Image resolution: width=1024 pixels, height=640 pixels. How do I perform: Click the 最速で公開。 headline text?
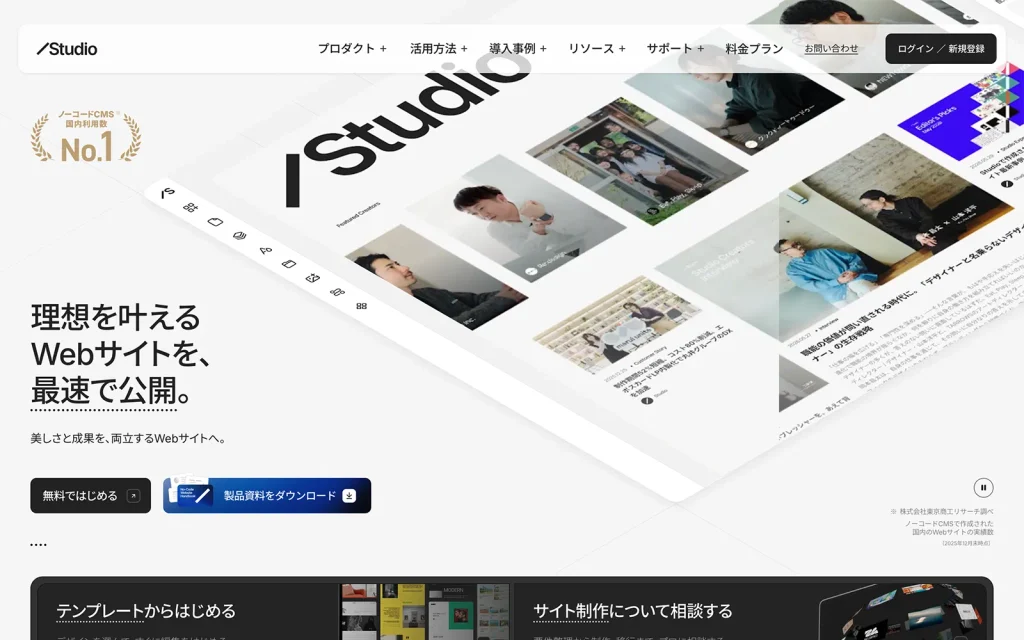[112, 391]
